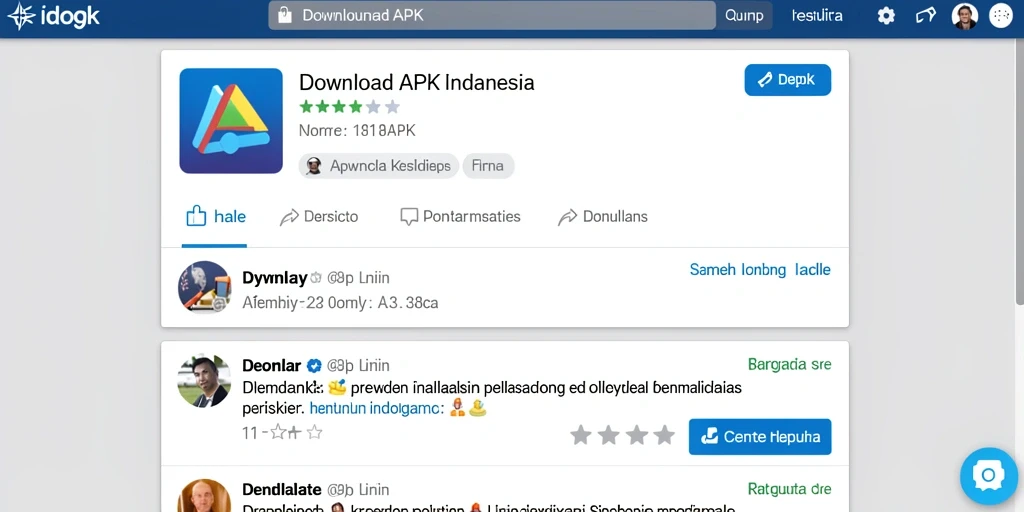The image size is (1024, 512).
Task: Click the Depik button
Action: [788, 80]
